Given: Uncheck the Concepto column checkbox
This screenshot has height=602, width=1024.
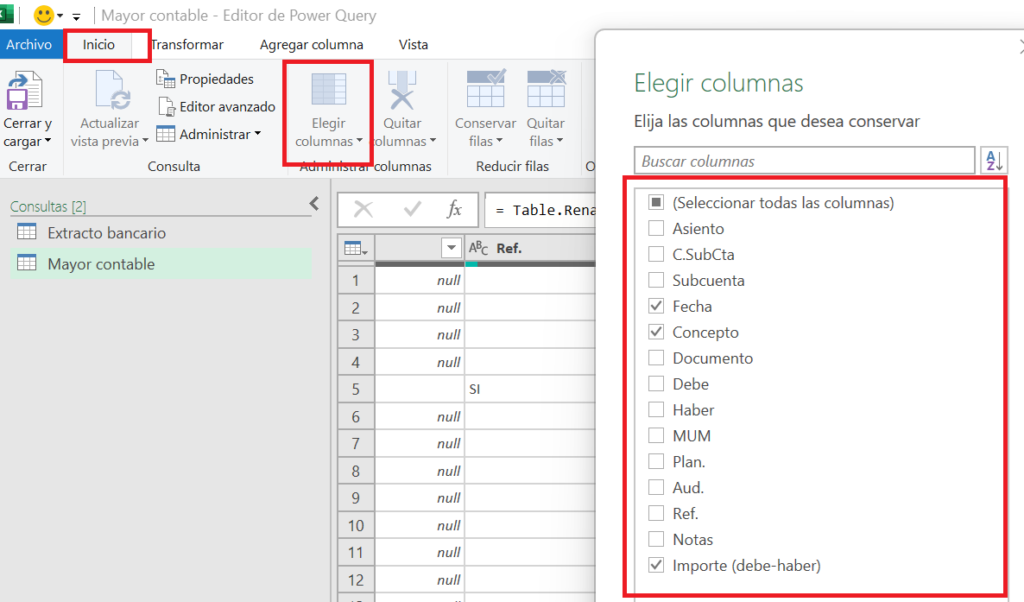Looking at the screenshot, I should [x=656, y=332].
